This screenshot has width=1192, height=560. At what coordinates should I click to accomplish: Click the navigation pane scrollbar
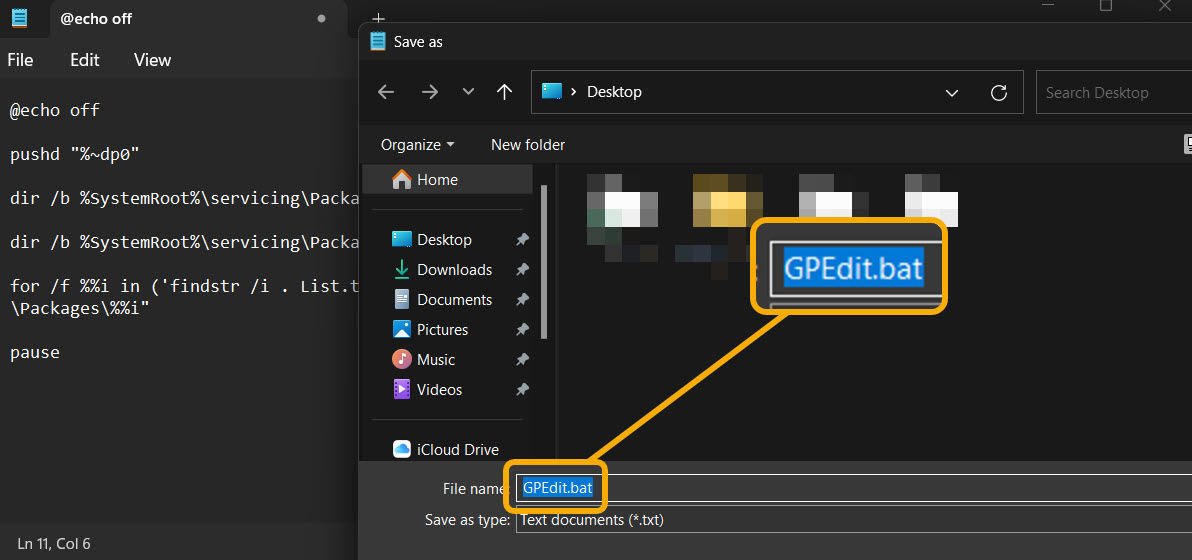tap(544, 262)
